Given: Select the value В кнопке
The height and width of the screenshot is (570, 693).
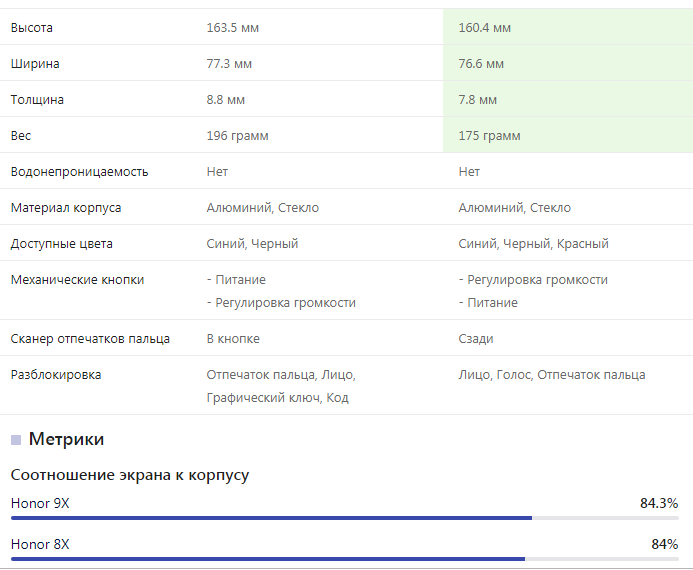Looking at the screenshot, I should tap(233, 338).
